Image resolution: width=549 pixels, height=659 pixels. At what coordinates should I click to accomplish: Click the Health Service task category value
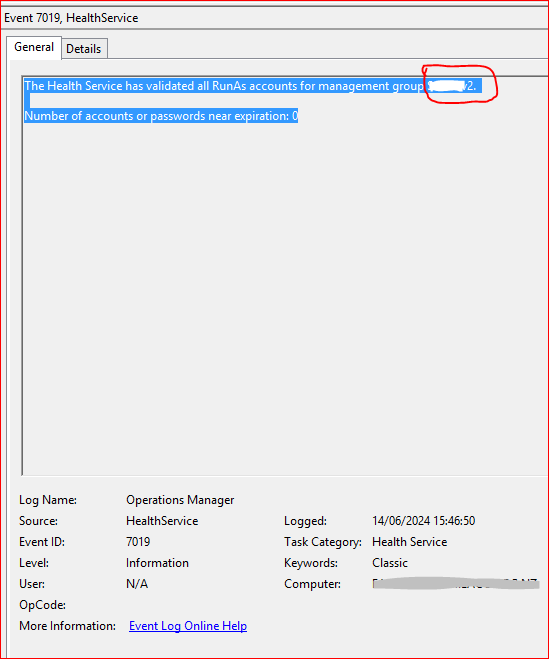(x=409, y=542)
